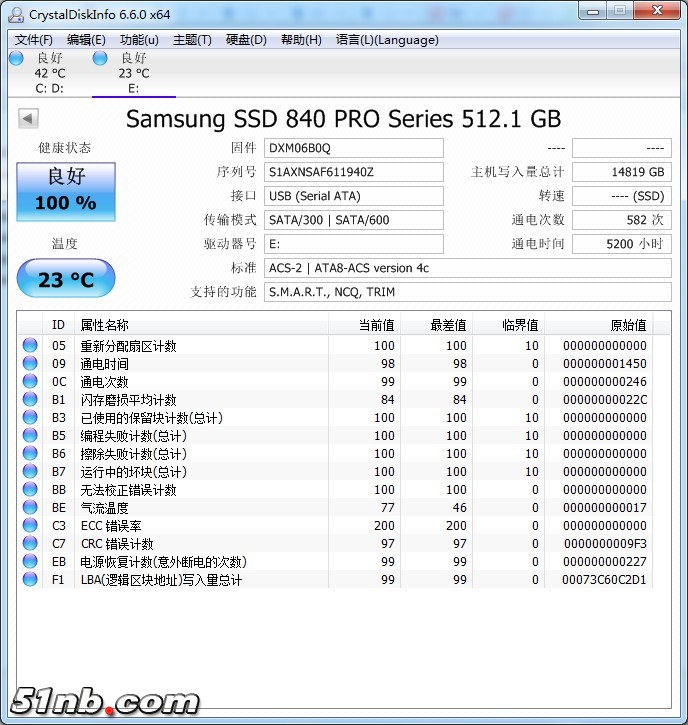Viewport: 688px width, 725px height.
Task: Click the previous disk arrow button
Action: pyautogui.click(x=28, y=119)
